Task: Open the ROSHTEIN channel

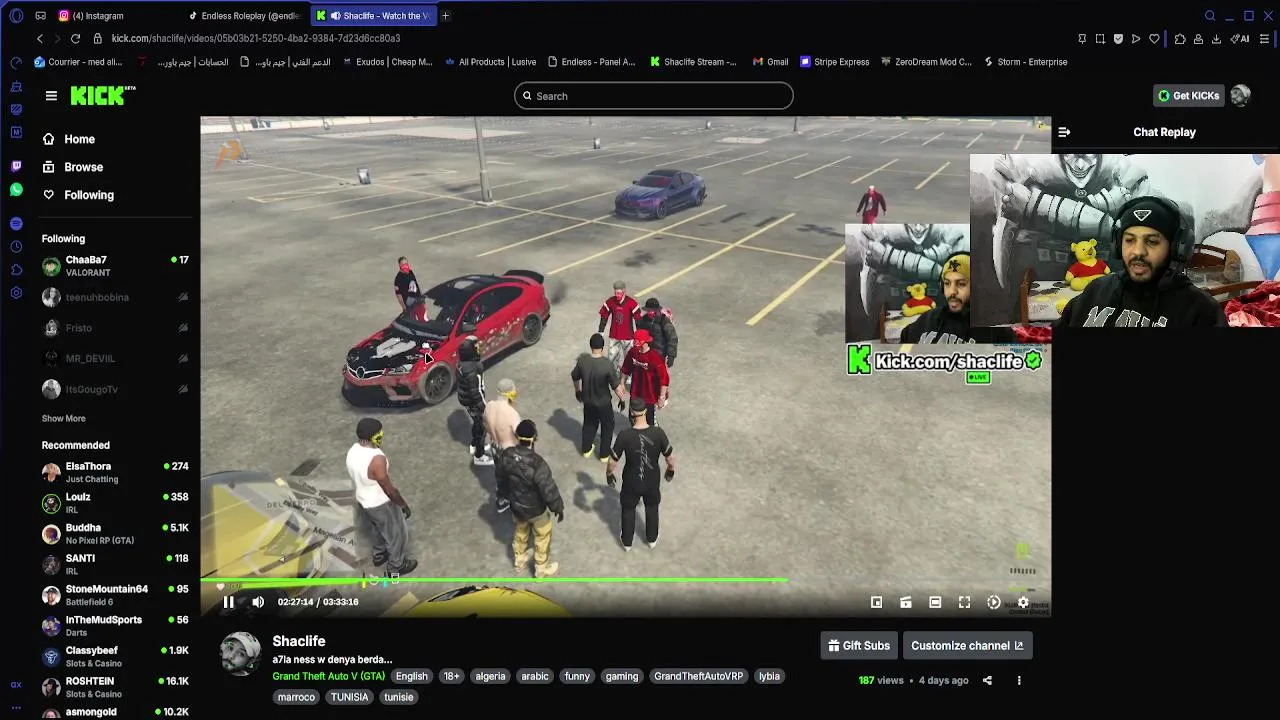Action: tap(115, 687)
